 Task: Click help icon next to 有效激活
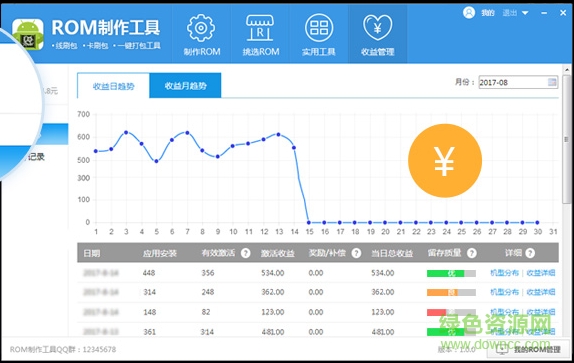point(246,253)
